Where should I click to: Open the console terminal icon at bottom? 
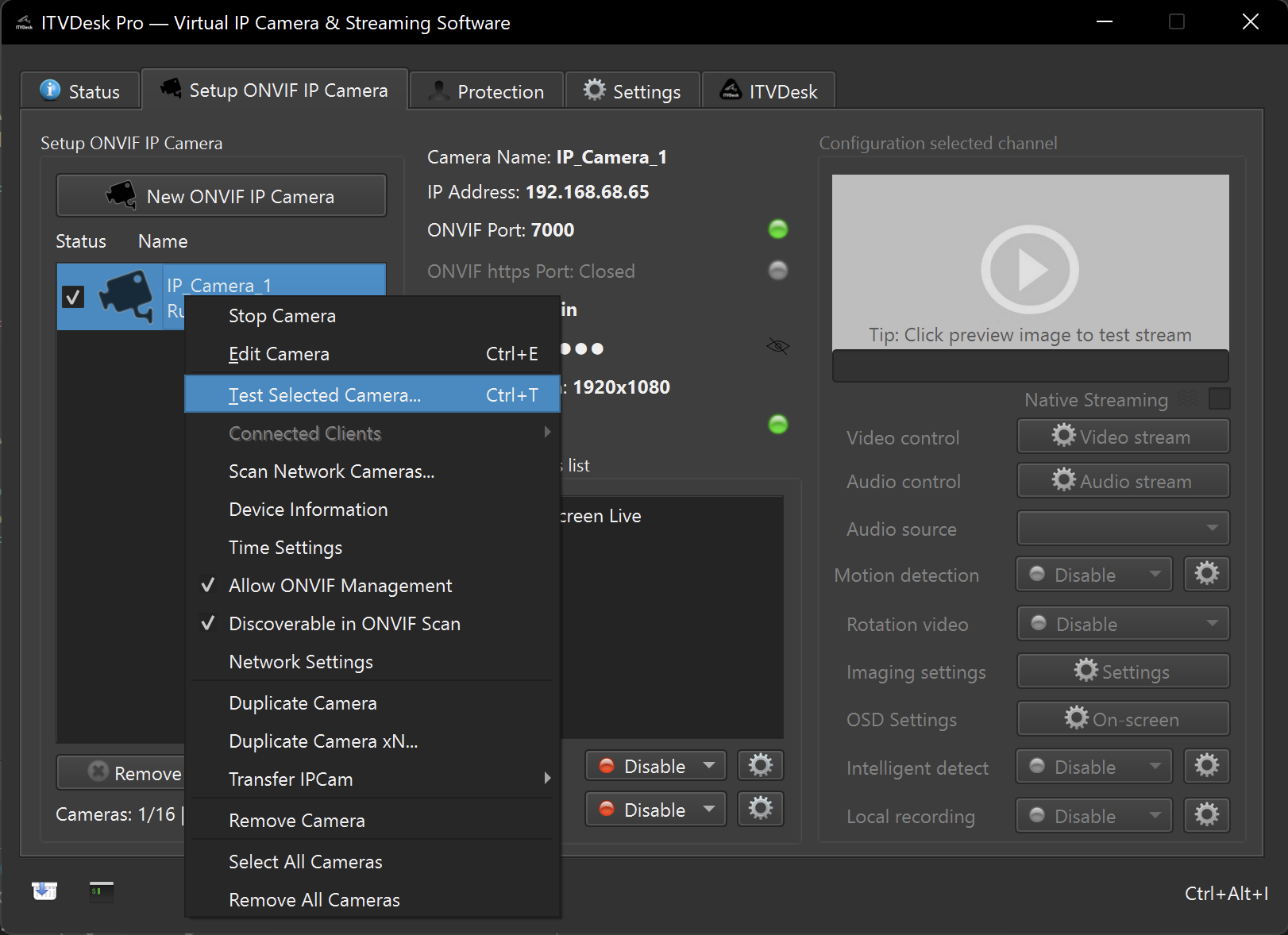(x=101, y=891)
